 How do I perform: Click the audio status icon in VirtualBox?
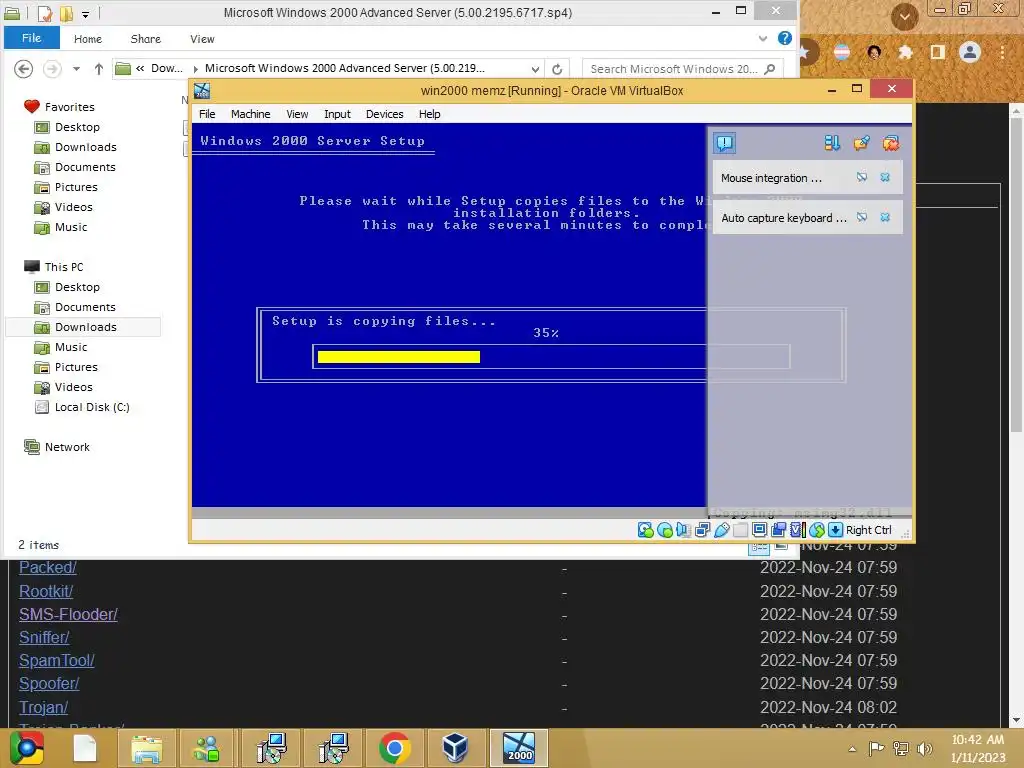click(x=684, y=530)
